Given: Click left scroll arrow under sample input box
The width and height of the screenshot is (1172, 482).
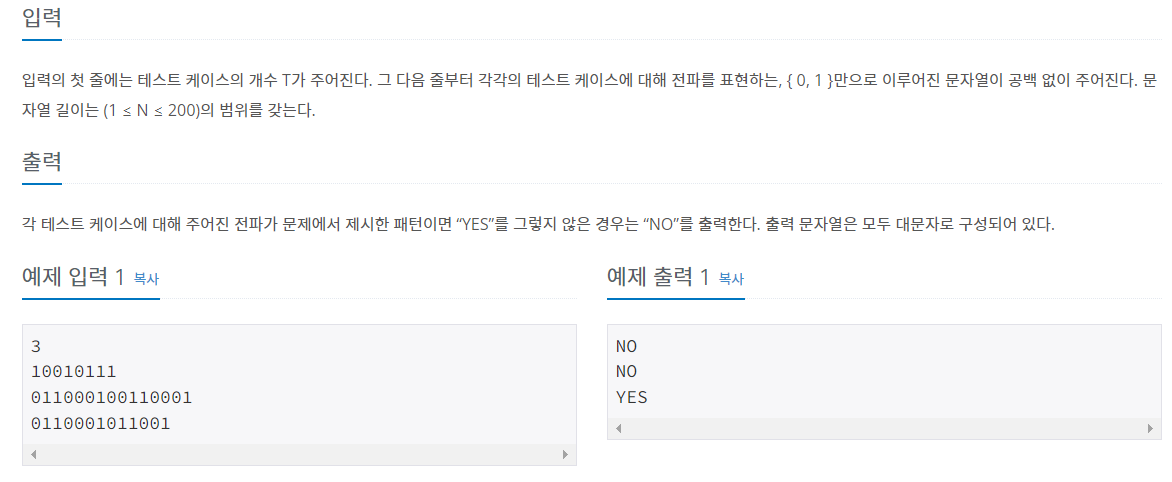Looking at the screenshot, I should [x=34, y=454].
